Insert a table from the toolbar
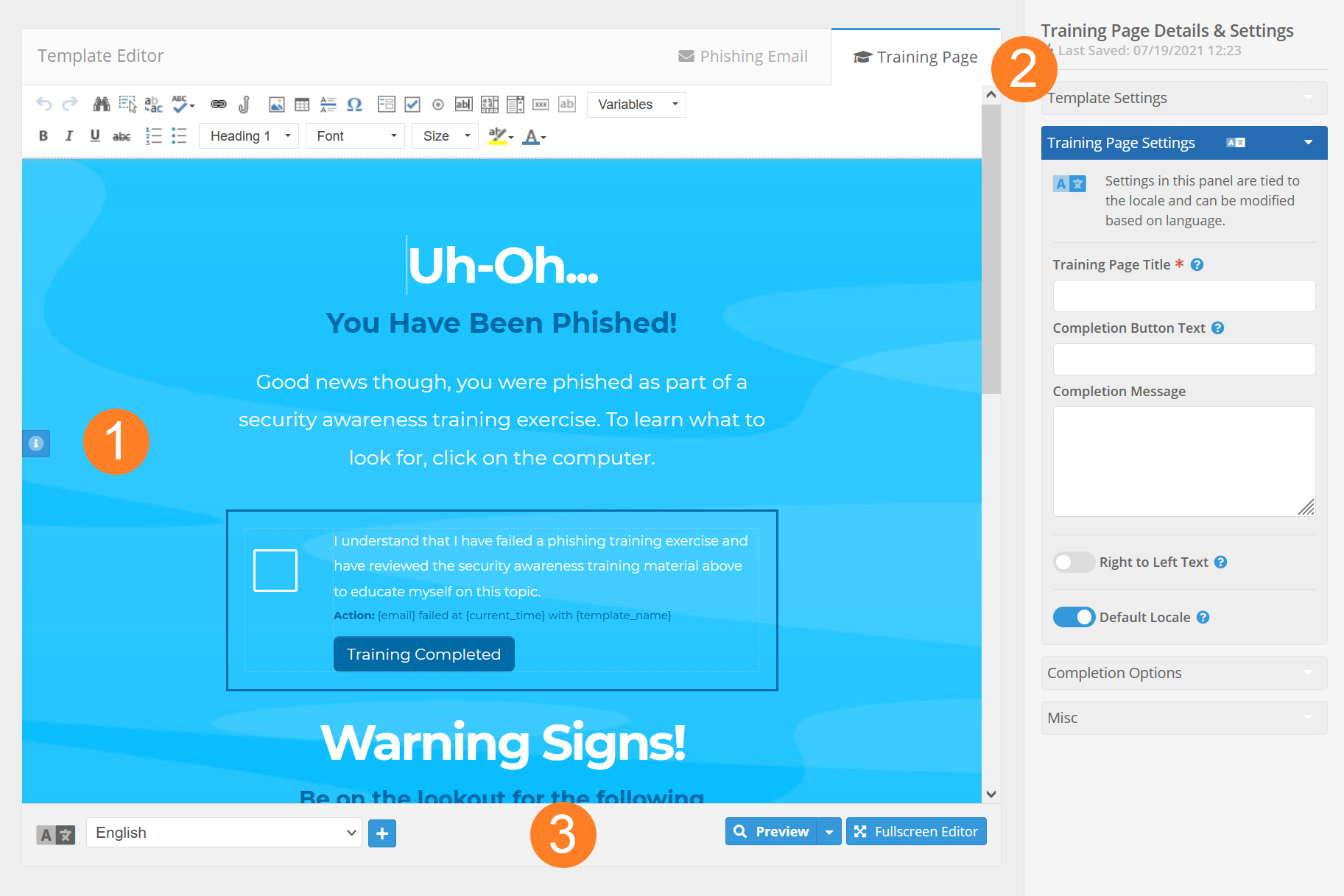This screenshot has height=896, width=1344. point(302,105)
